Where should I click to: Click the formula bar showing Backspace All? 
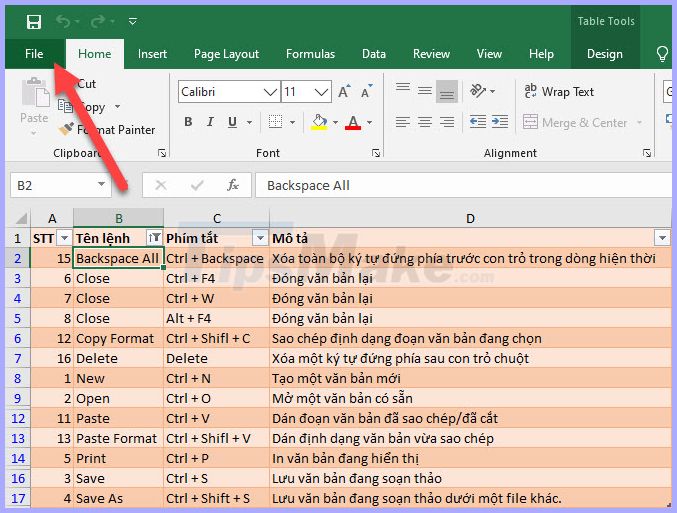coord(463,186)
